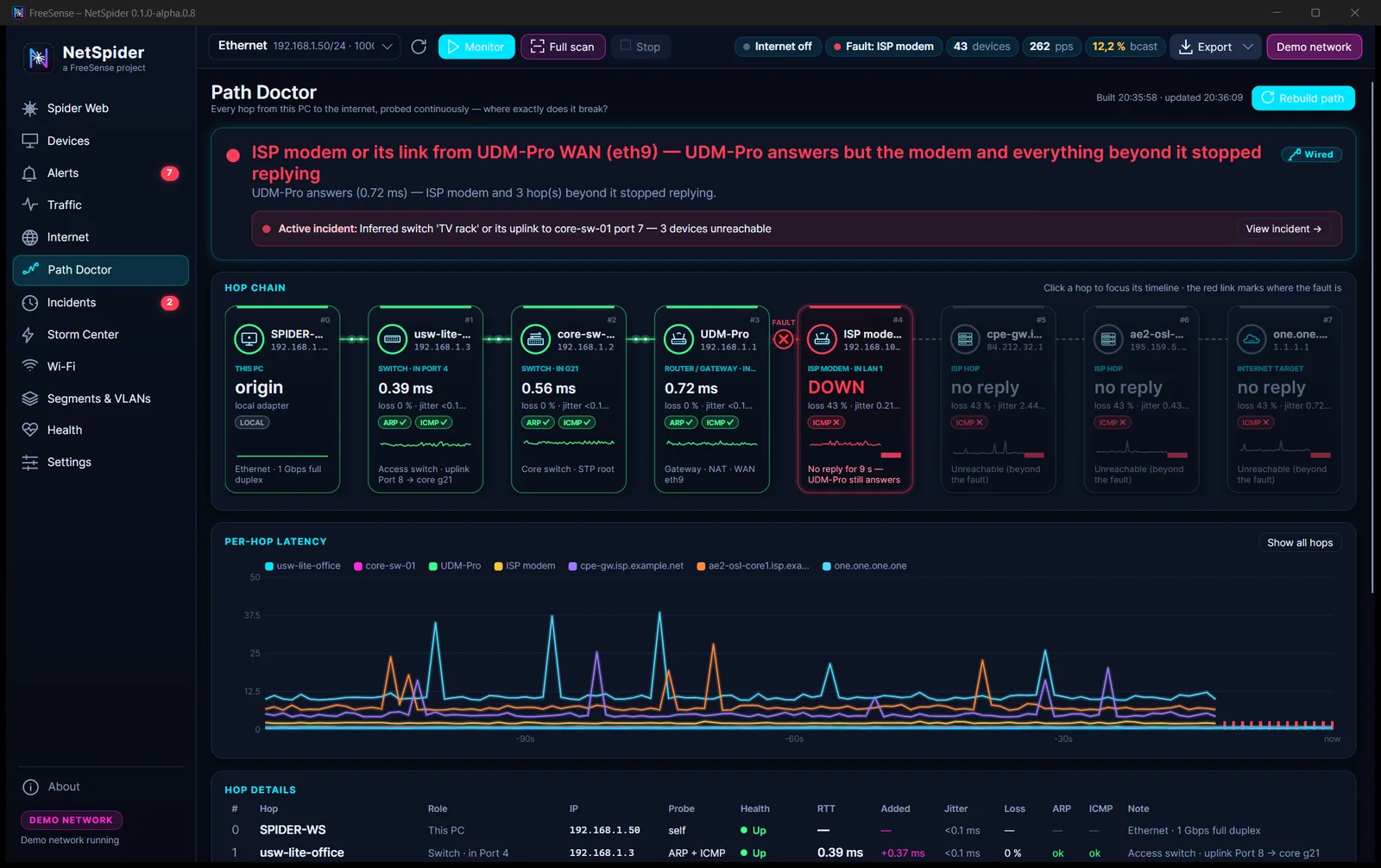Click the NetSpider logo icon

click(38, 58)
